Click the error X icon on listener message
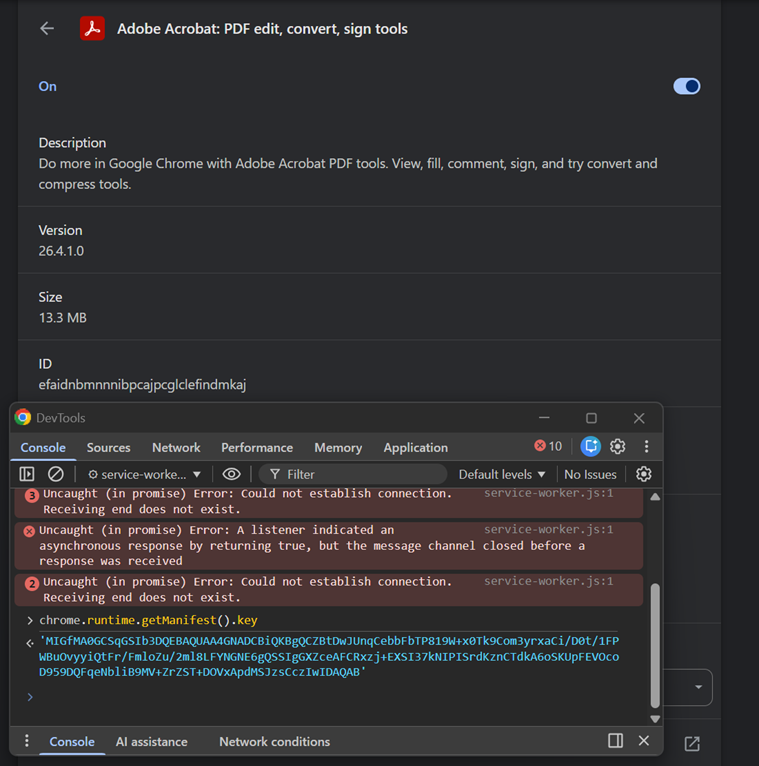 29,532
